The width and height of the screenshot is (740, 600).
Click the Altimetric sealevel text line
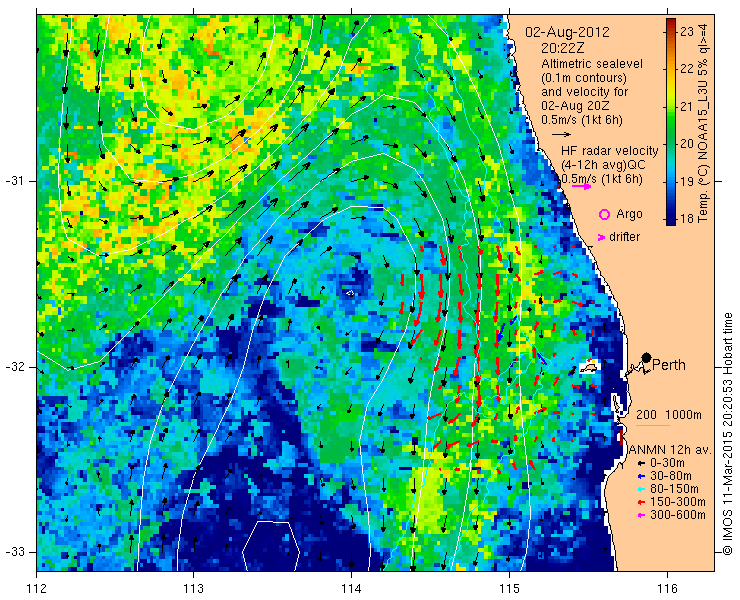(x=592, y=64)
